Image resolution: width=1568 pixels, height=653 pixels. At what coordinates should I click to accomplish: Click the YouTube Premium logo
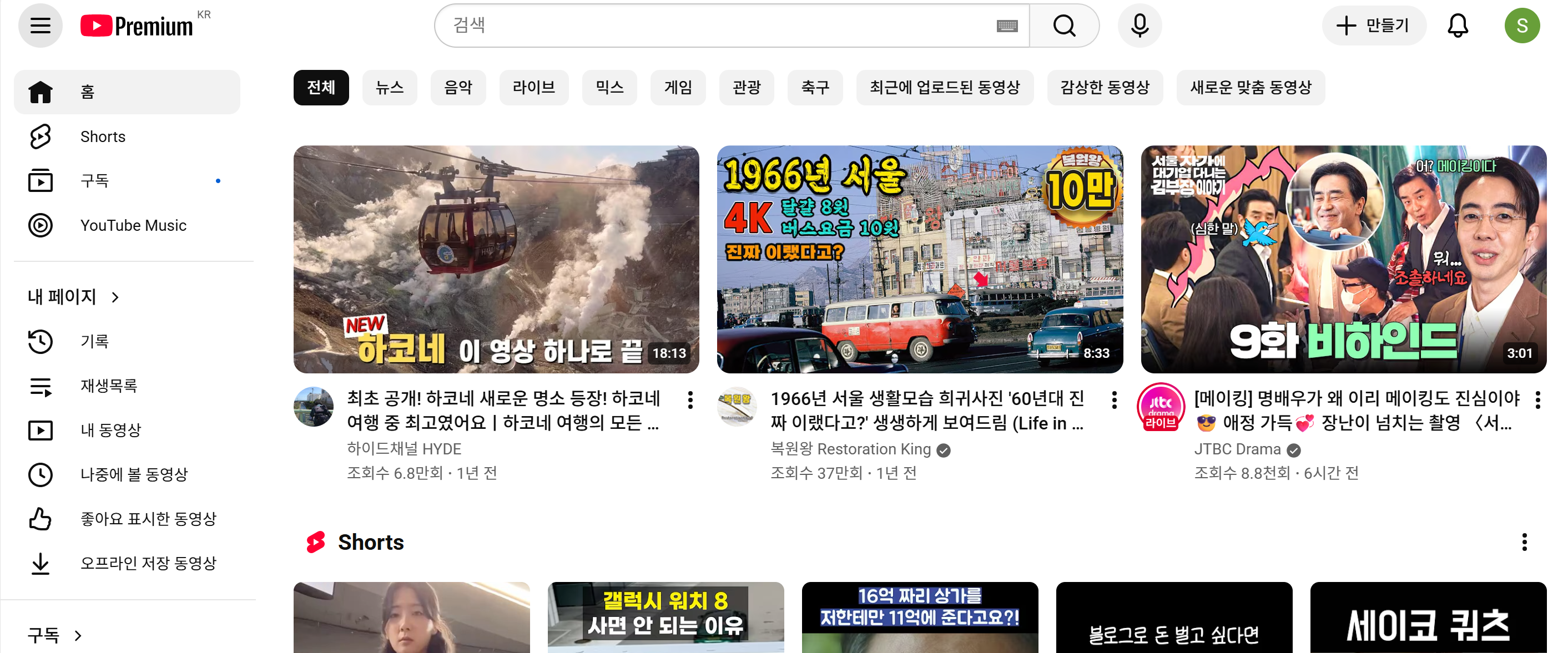(137, 26)
